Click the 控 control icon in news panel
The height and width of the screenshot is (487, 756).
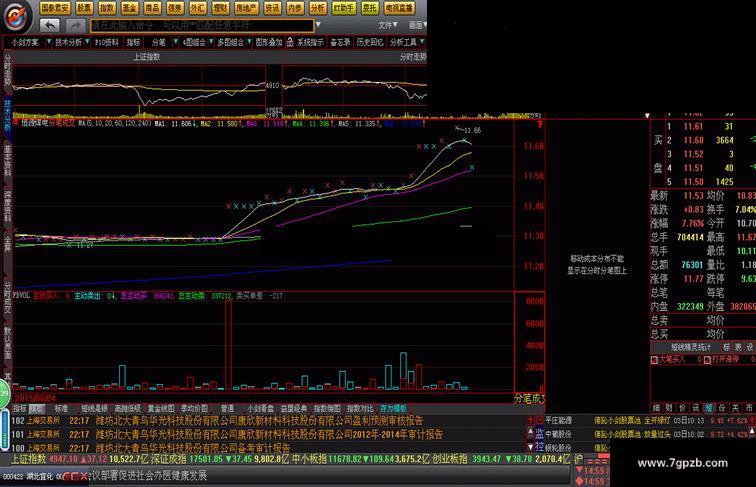(540, 447)
